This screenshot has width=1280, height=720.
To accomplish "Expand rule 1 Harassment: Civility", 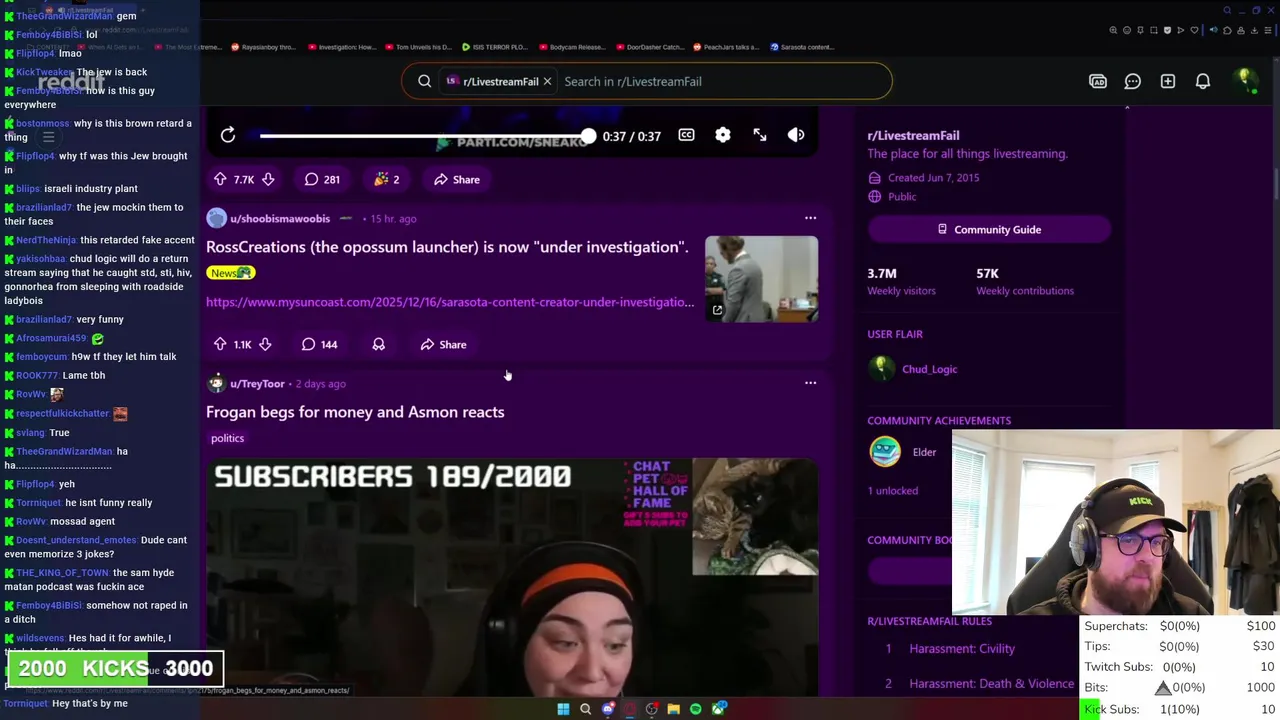I will point(962,649).
